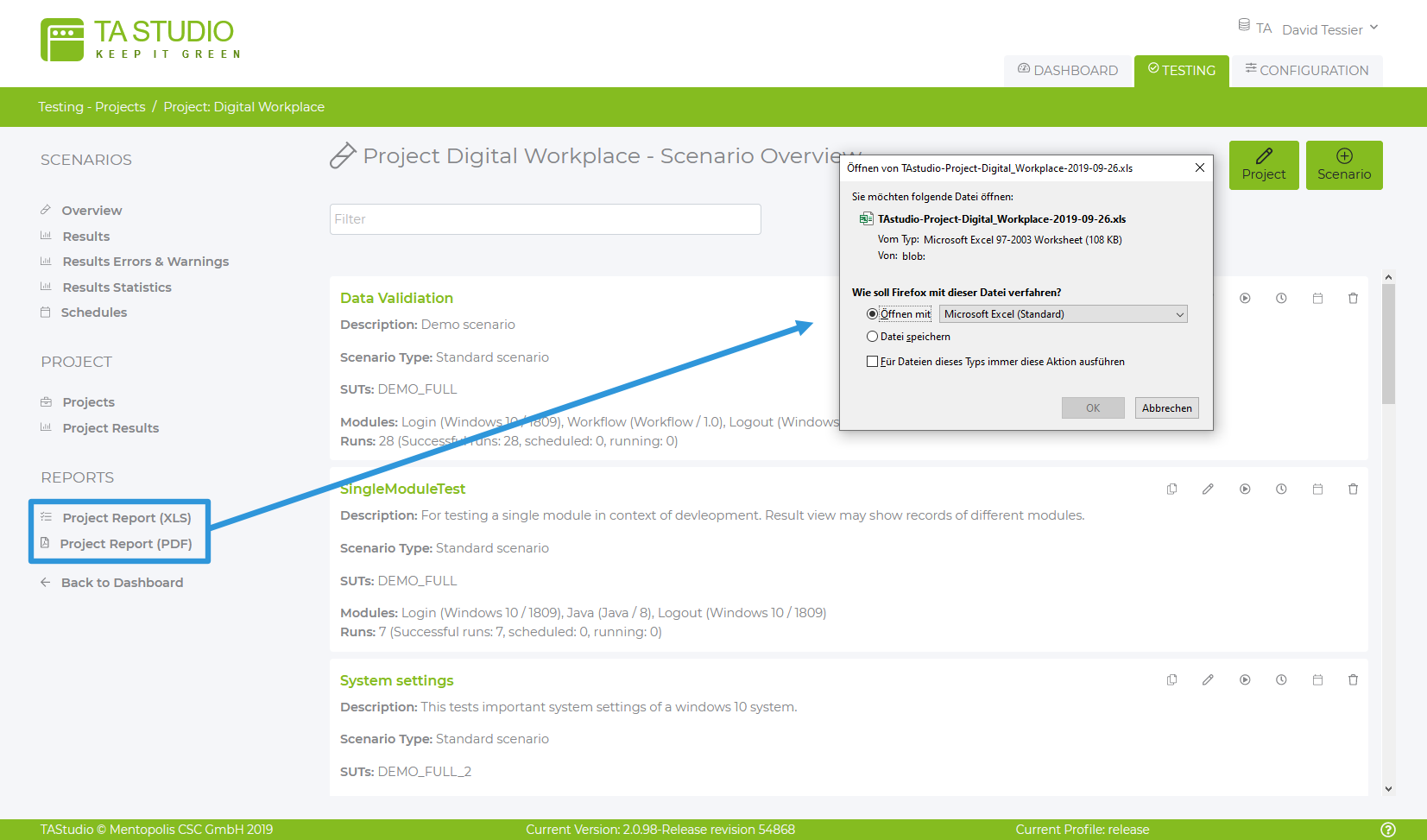
Task: Select the 'Öffnen mit' radio button
Action: (x=872, y=314)
